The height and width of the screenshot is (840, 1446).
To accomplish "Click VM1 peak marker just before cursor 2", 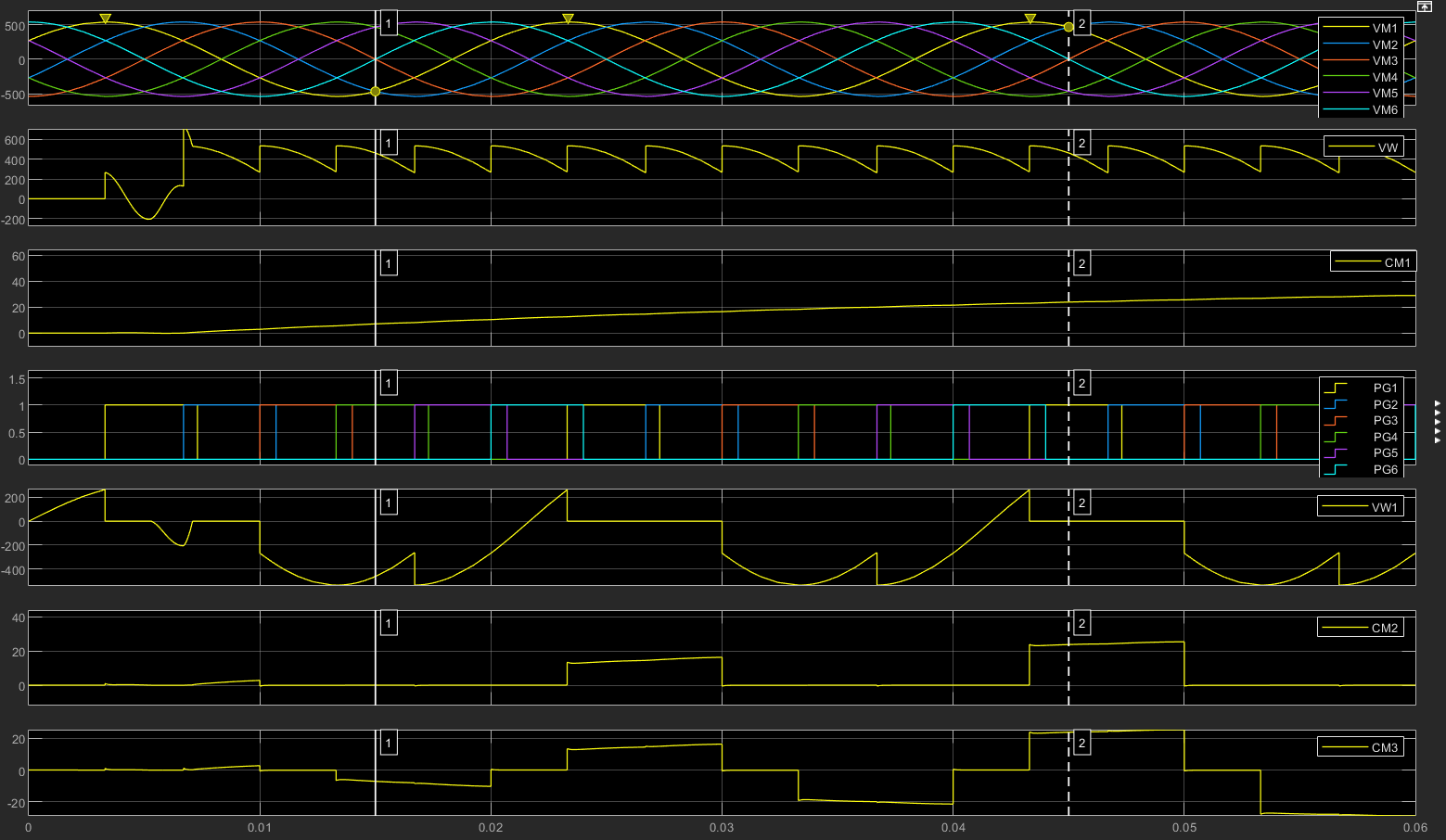I will 1030,19.
